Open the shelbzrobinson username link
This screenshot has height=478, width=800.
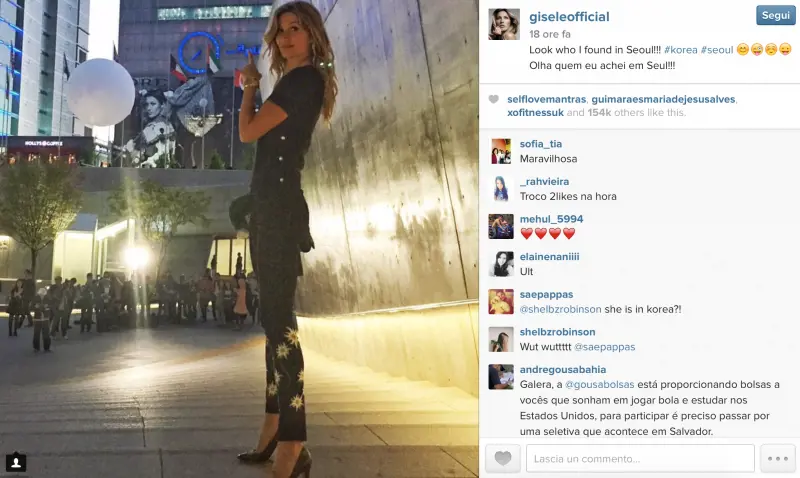pyautogui.click(x=557, y=332)
